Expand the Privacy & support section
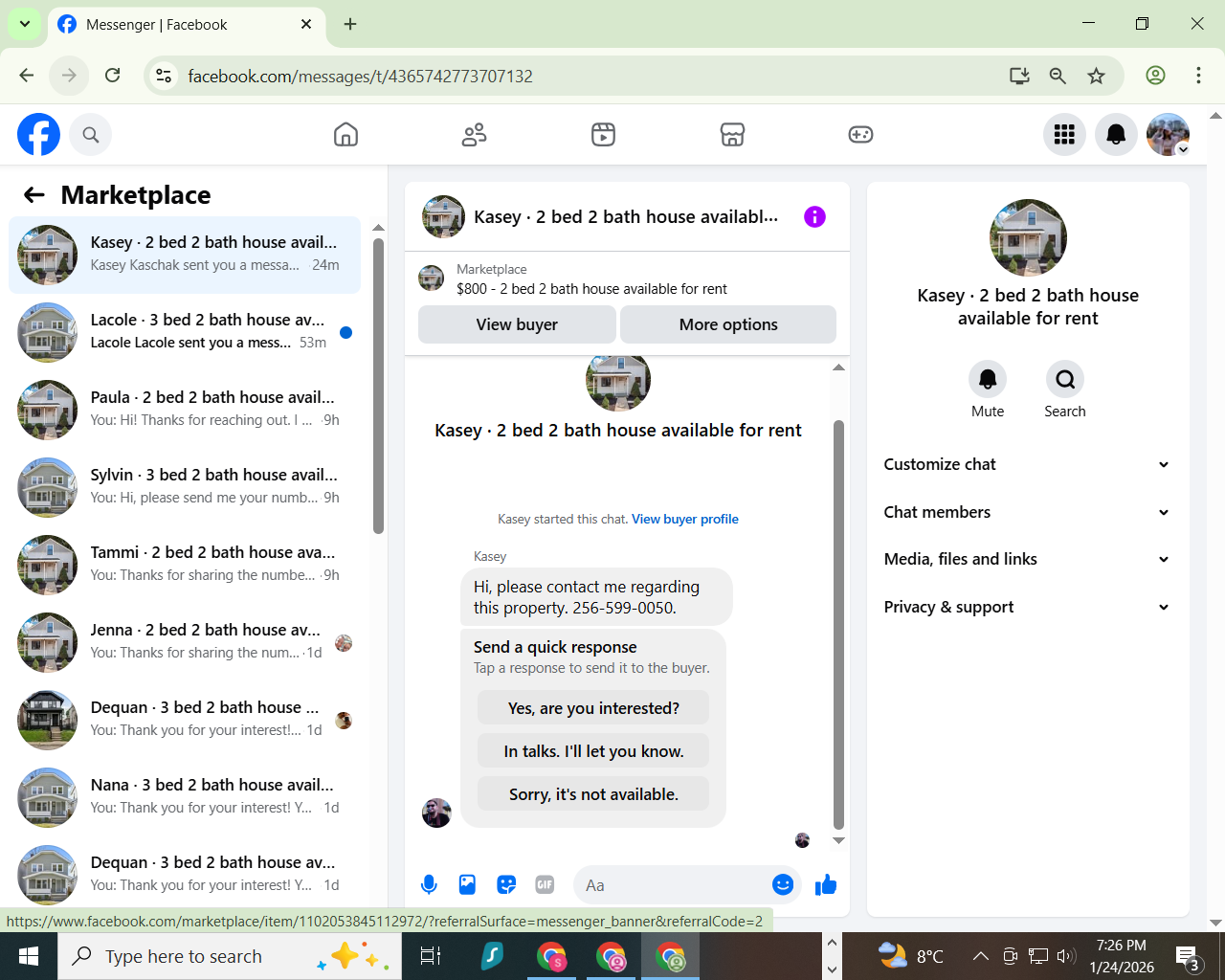 (x=1027, y=607)
